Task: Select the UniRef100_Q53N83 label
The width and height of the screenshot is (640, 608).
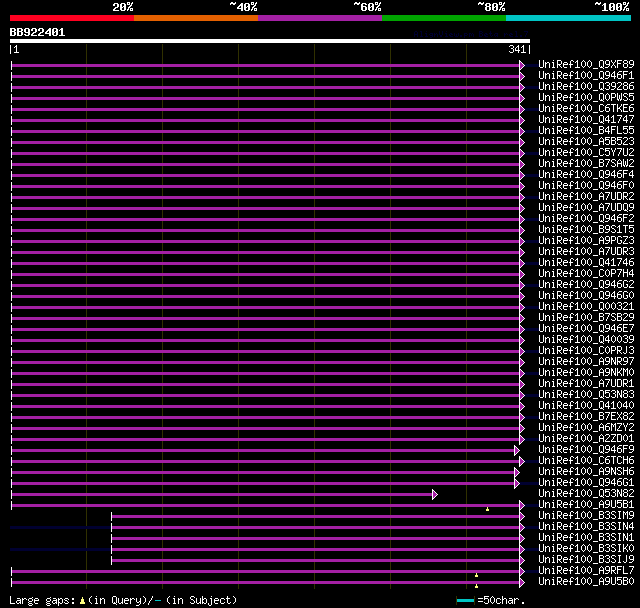Action: [586, 395]
